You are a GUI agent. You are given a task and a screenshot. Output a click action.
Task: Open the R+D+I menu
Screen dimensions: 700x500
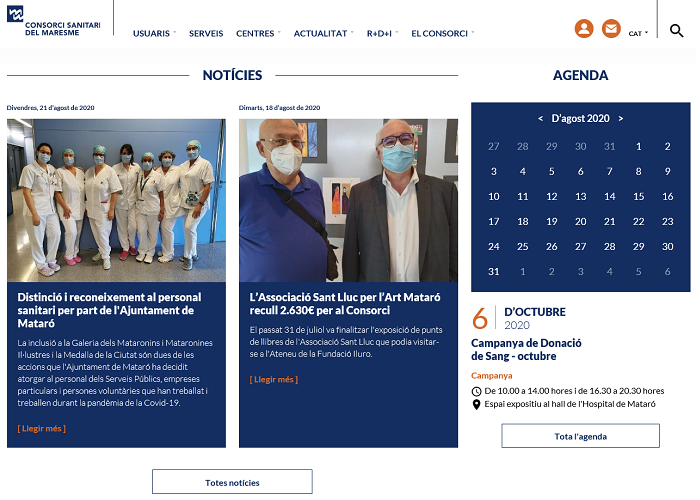381,33
